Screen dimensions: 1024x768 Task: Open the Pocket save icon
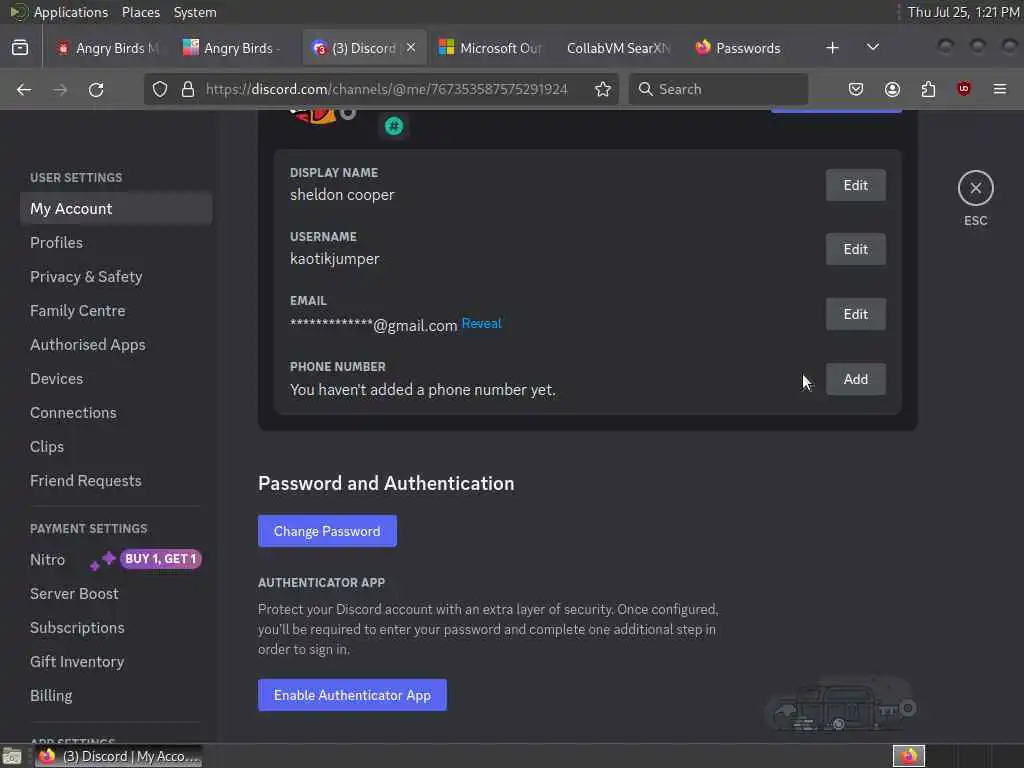point(856,89)
